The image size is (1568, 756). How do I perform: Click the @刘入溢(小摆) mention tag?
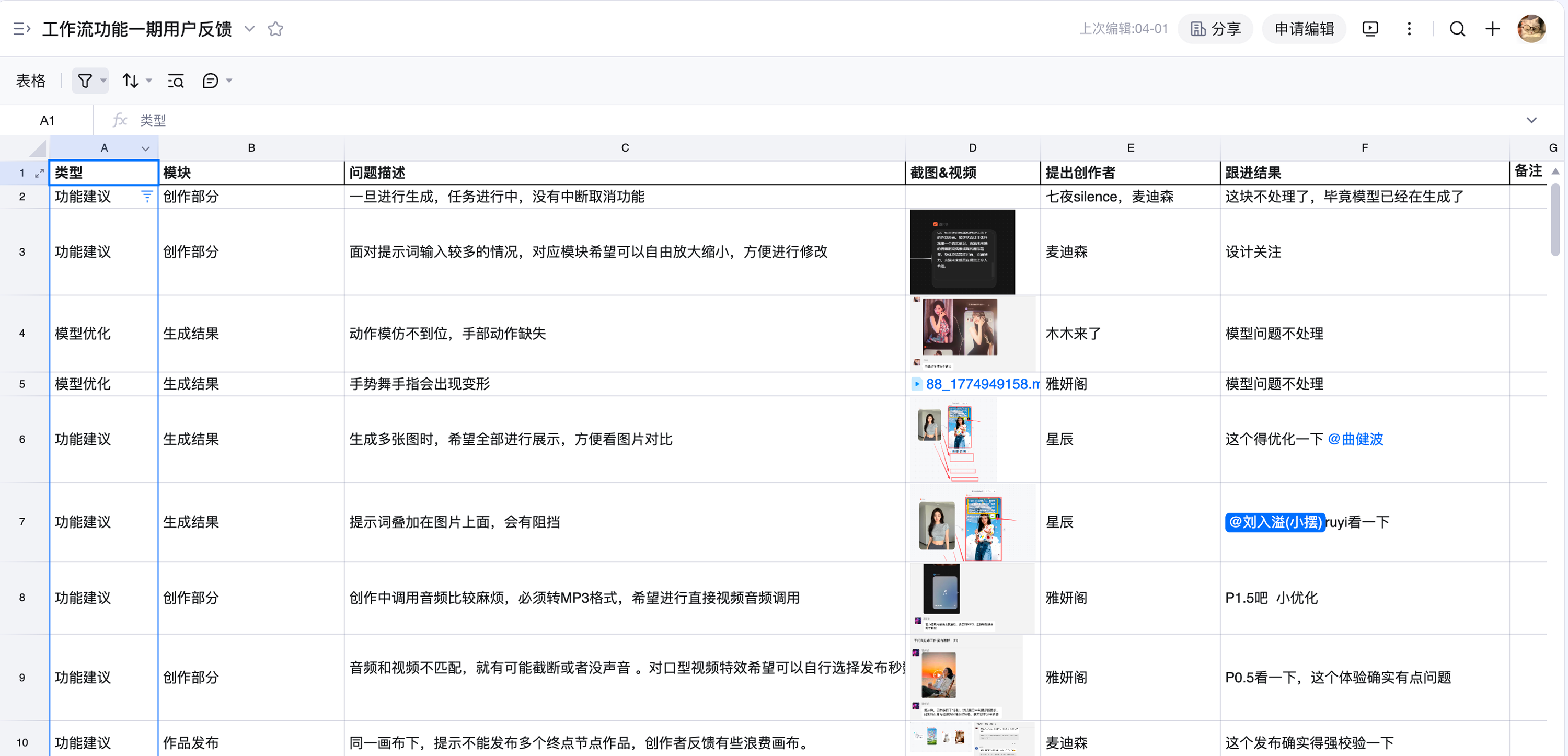pyautogui.click(x=1275, y=522)
